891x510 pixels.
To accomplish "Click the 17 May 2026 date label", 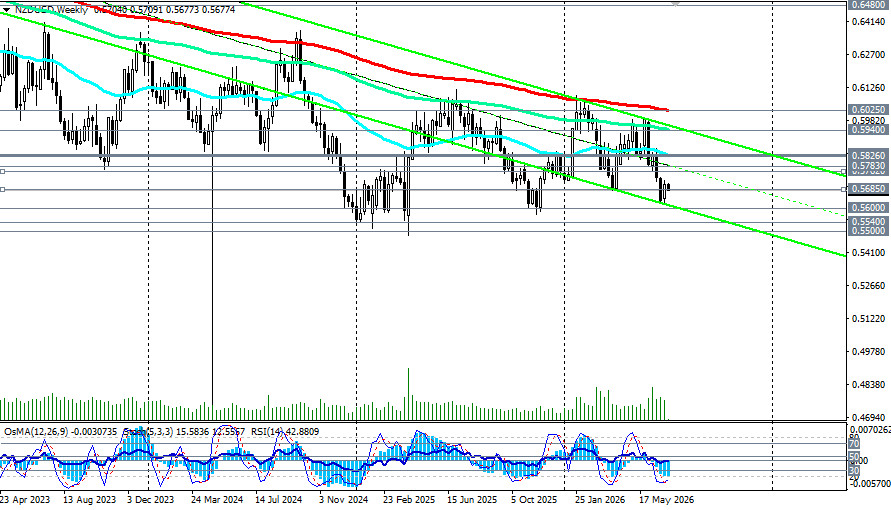I will point(667,500).
